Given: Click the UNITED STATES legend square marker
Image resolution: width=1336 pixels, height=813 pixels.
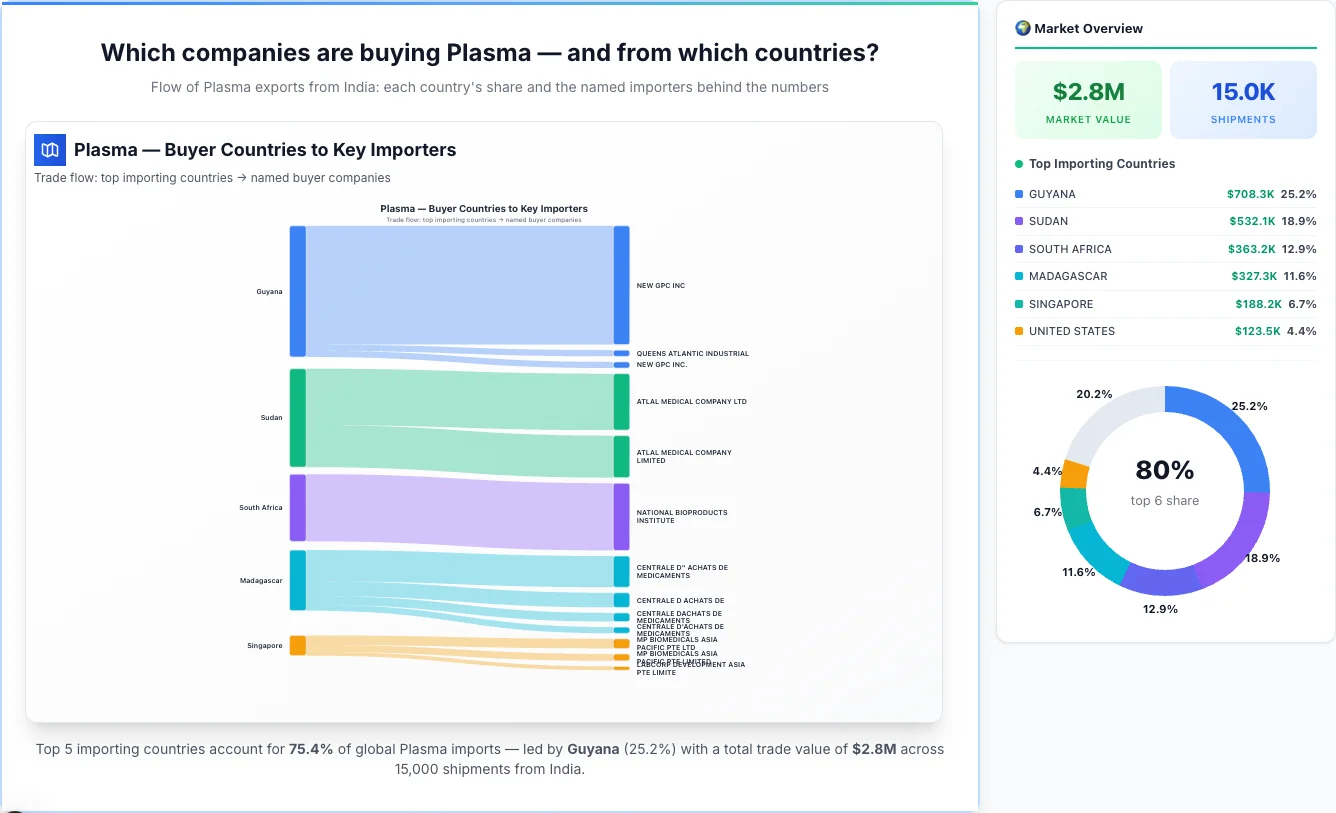Looking at the screenshot, I should [1018, 331].
